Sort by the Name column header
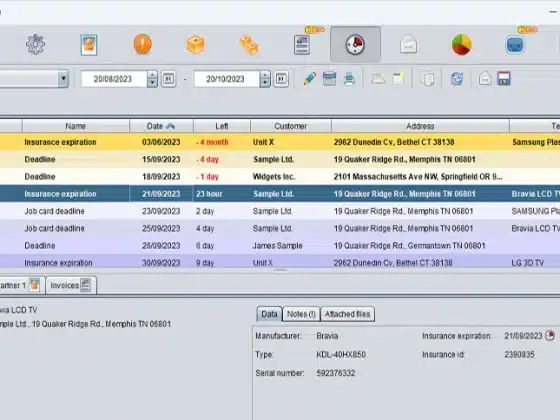This screenshot has height=420, width=560. click(x=76, y=126)
